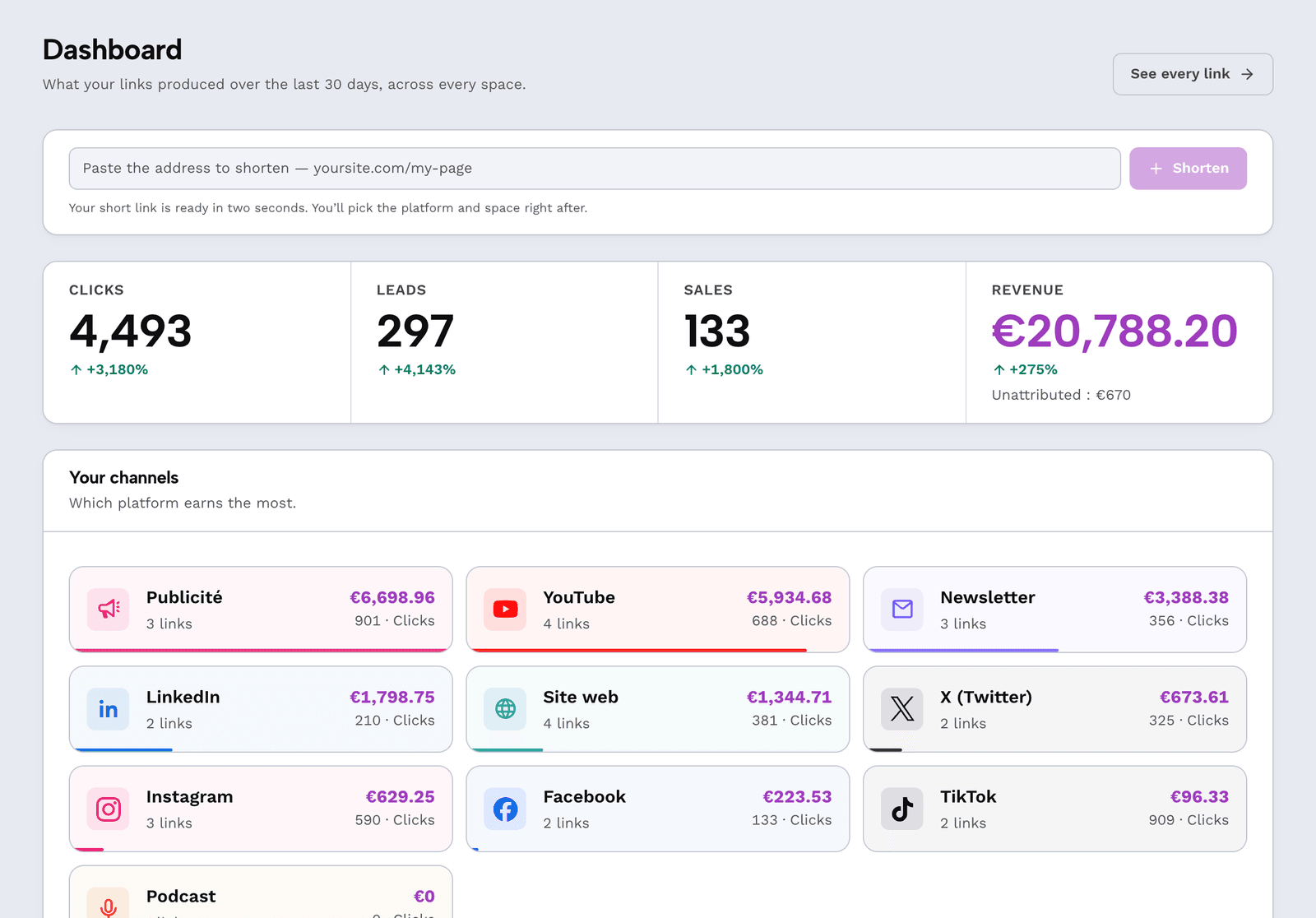Select the YouTube channel name
The image size is (1316, 918).
point(579,597)
